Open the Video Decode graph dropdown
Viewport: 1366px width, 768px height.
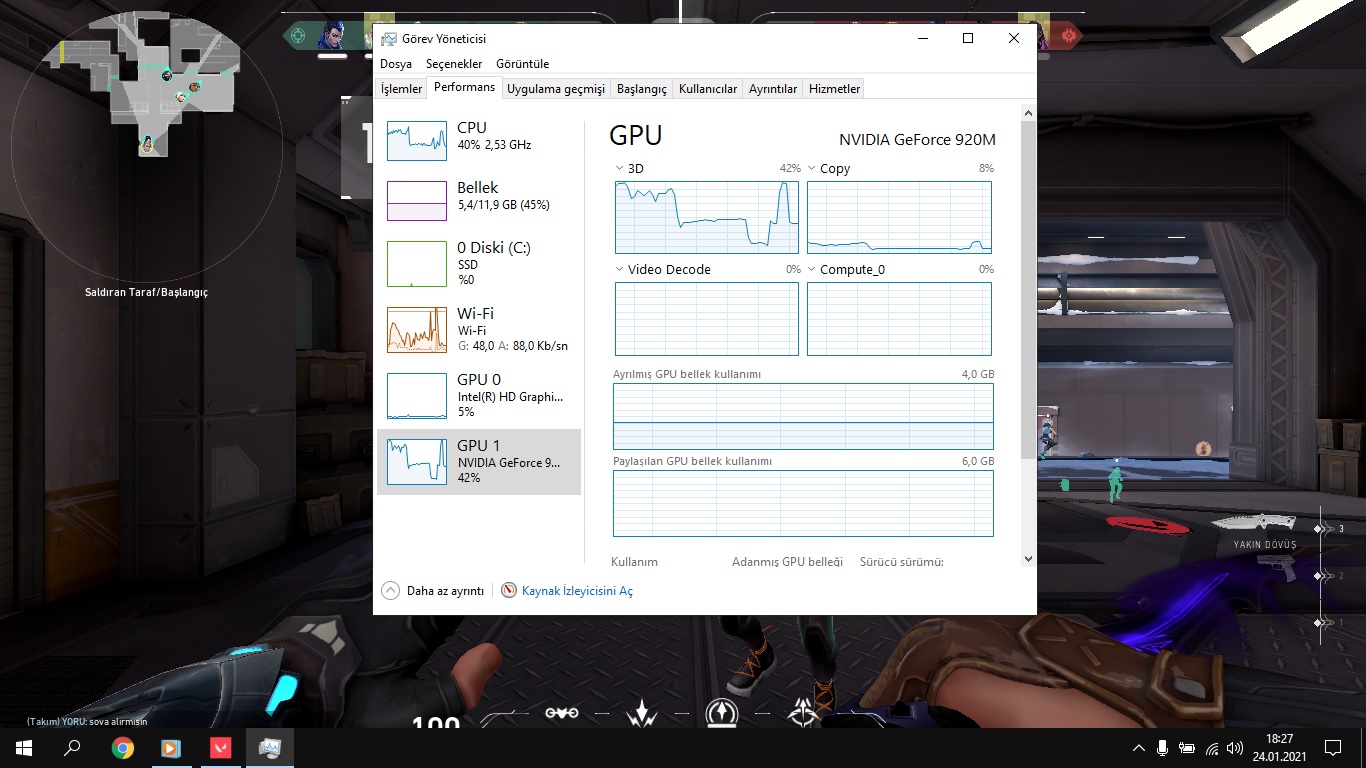click(619, 270)
